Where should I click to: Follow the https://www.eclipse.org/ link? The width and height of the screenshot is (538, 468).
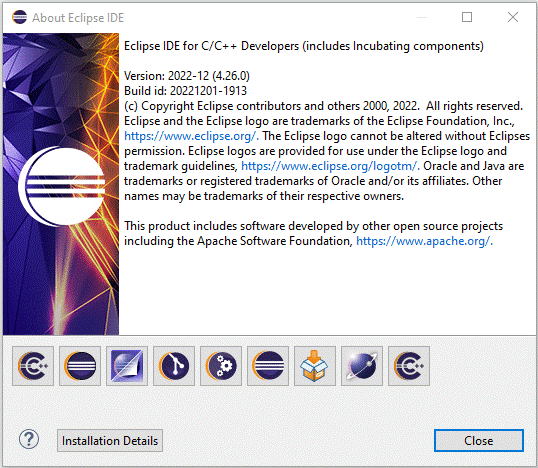191,136
